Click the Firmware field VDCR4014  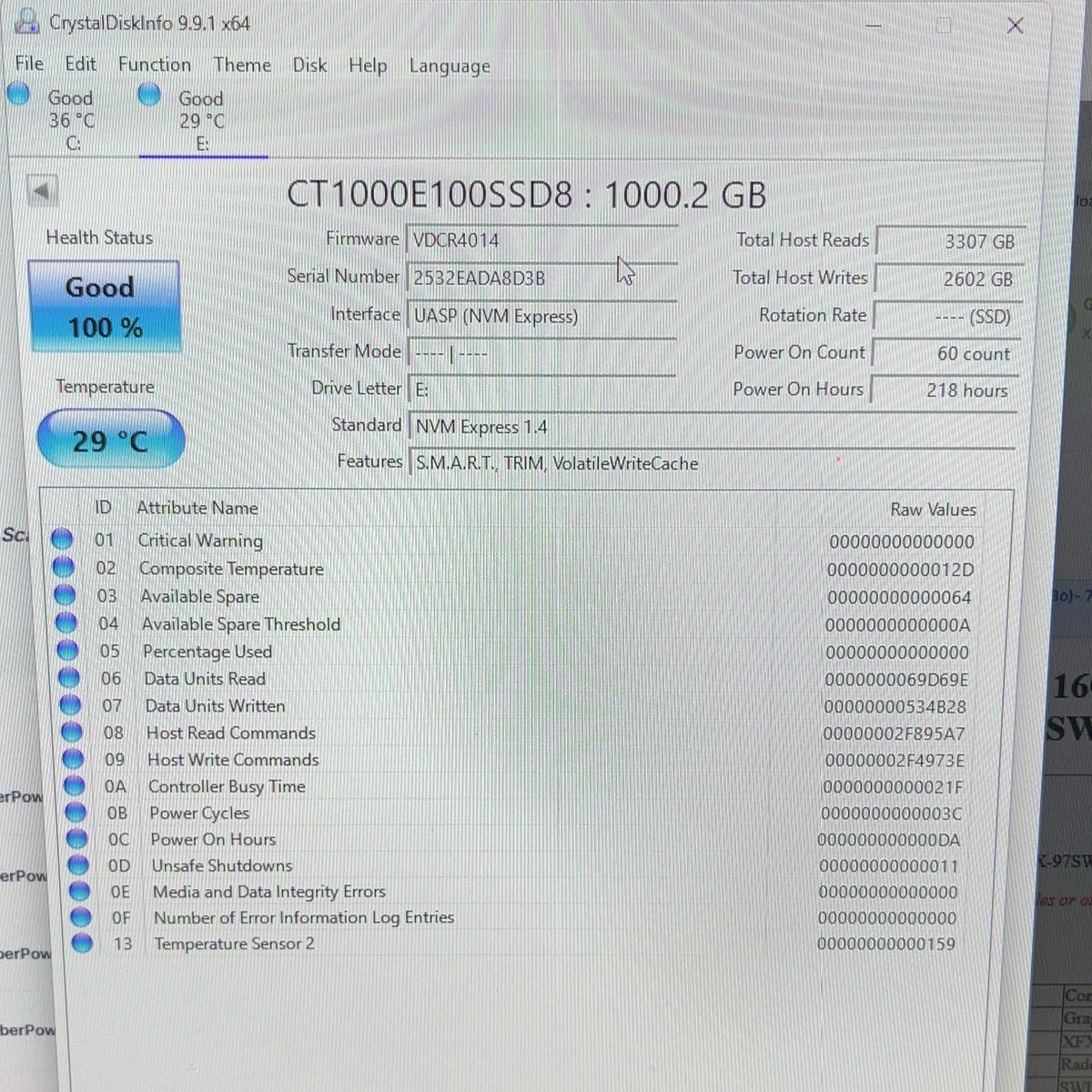coord(541,241)
